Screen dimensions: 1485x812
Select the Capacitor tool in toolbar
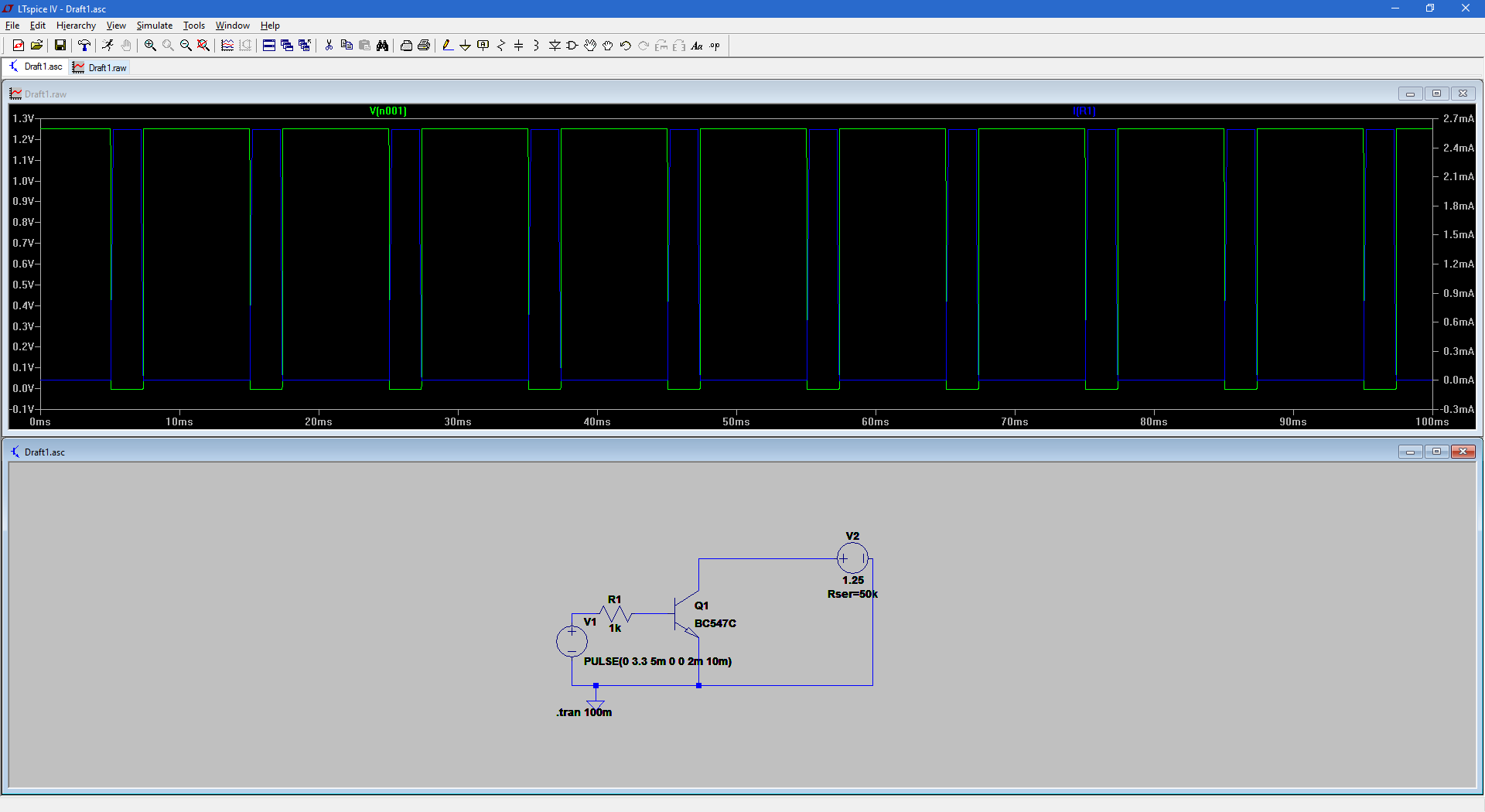(x=519, y=46)
